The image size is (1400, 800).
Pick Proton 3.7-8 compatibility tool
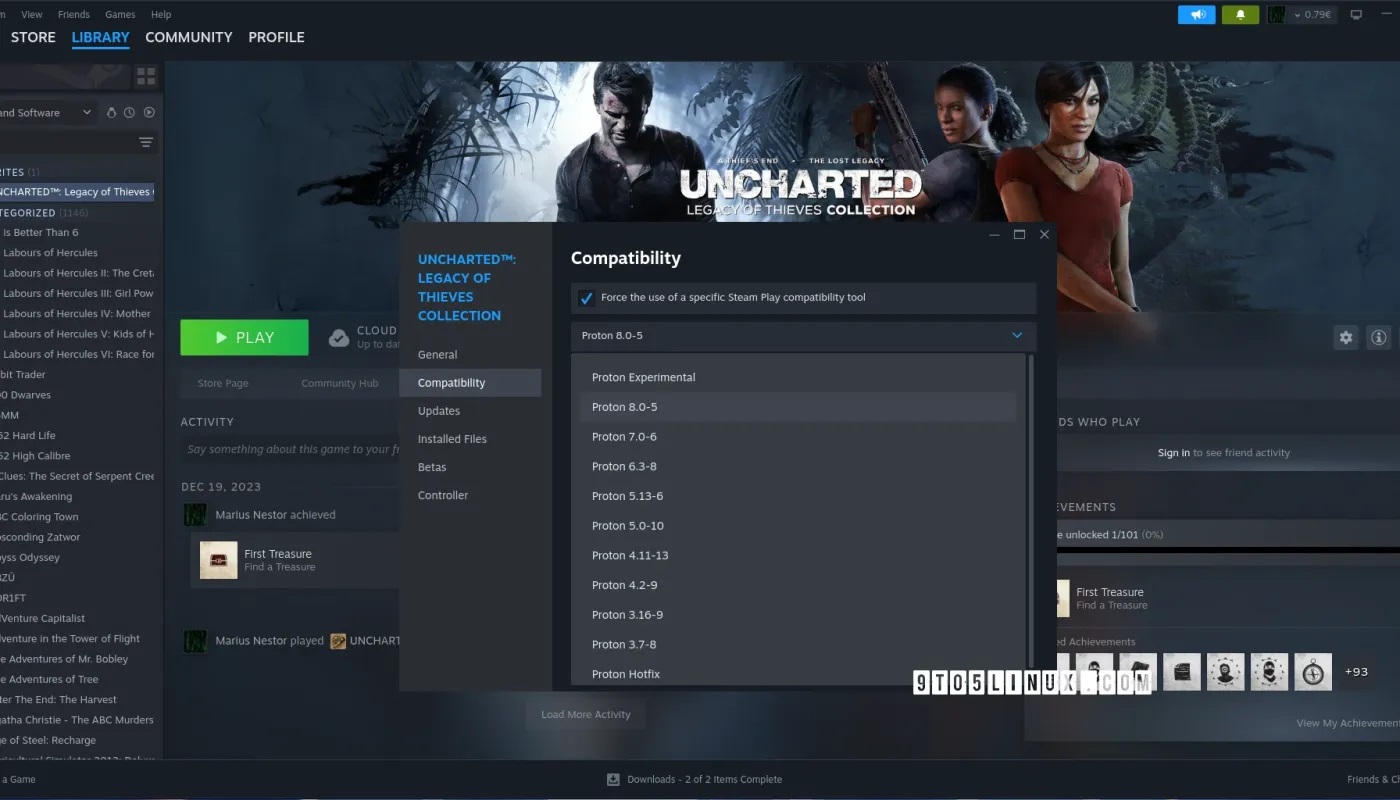[798, 644]
